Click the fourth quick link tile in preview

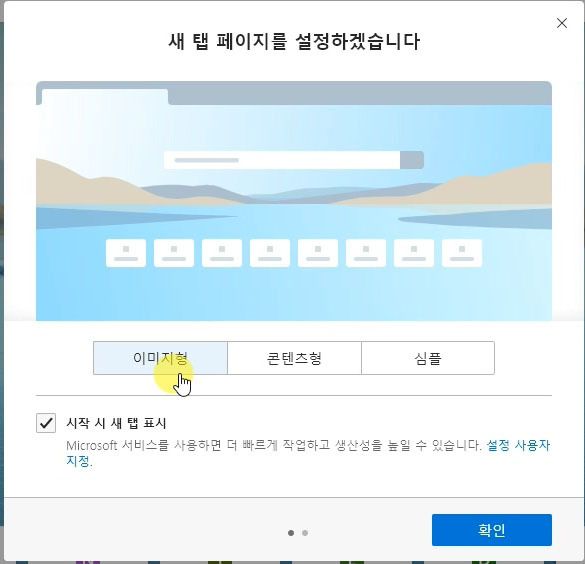pyautogui.click(x=270, y=253)
